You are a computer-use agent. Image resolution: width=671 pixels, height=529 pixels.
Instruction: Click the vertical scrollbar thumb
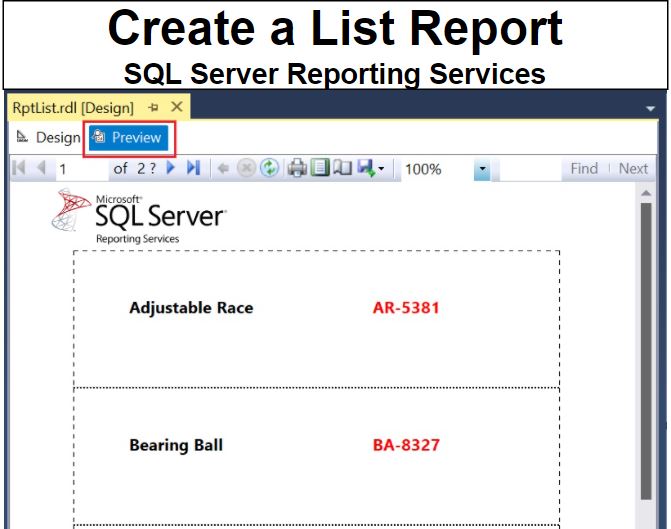pos(646,351)
